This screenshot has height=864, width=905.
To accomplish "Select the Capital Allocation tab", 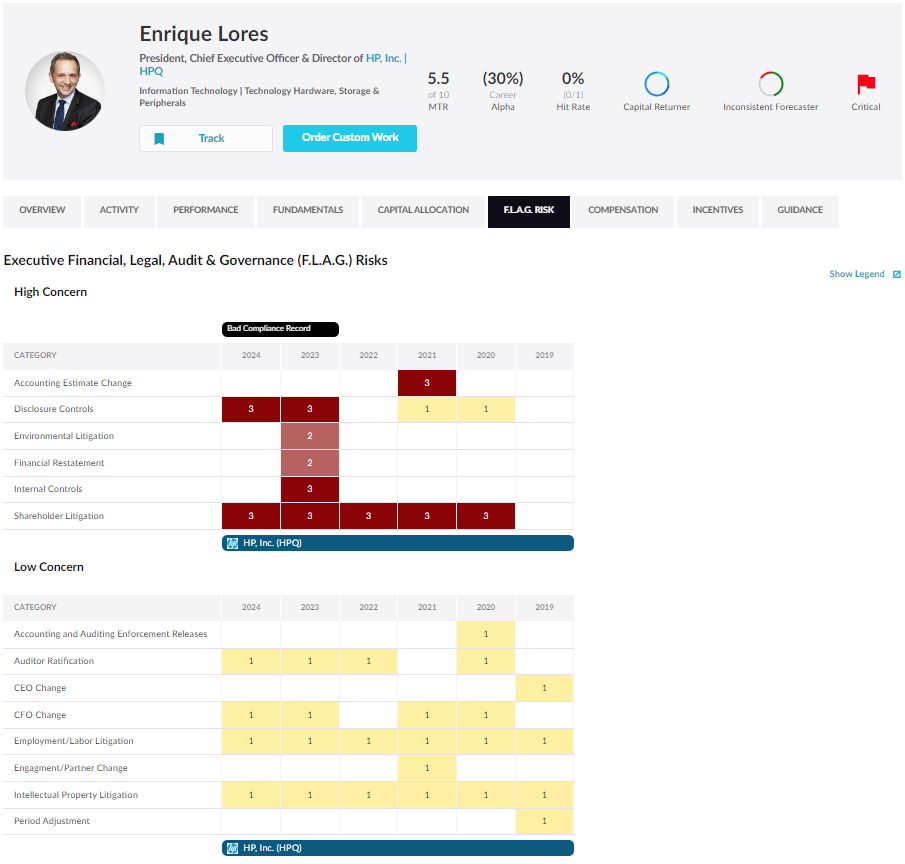I will [423, 212].
